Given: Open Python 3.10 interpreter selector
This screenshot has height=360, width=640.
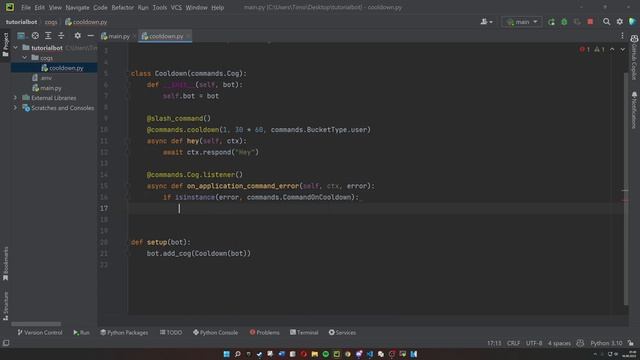Looking at the screenshot, I should [606, 343].
